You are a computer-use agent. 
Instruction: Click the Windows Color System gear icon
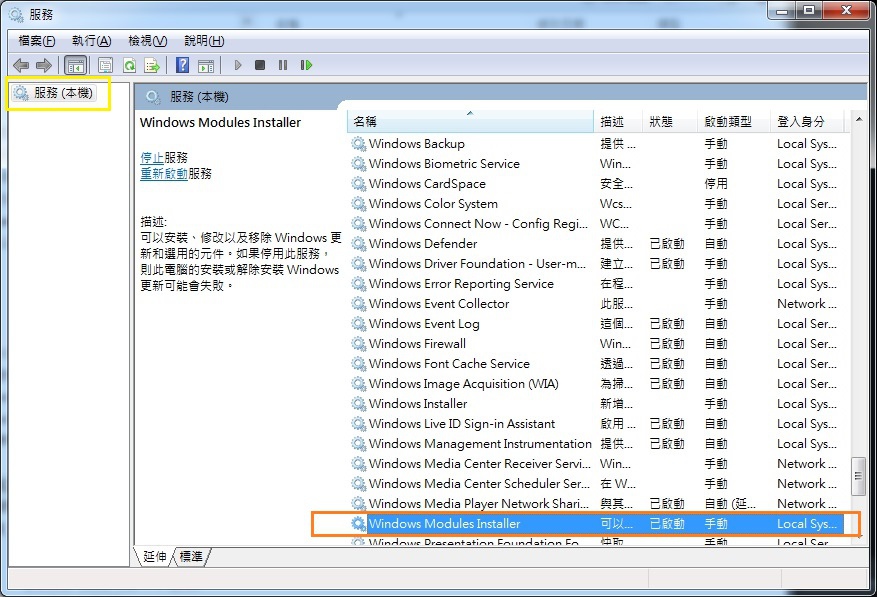[x=359, y=204]
